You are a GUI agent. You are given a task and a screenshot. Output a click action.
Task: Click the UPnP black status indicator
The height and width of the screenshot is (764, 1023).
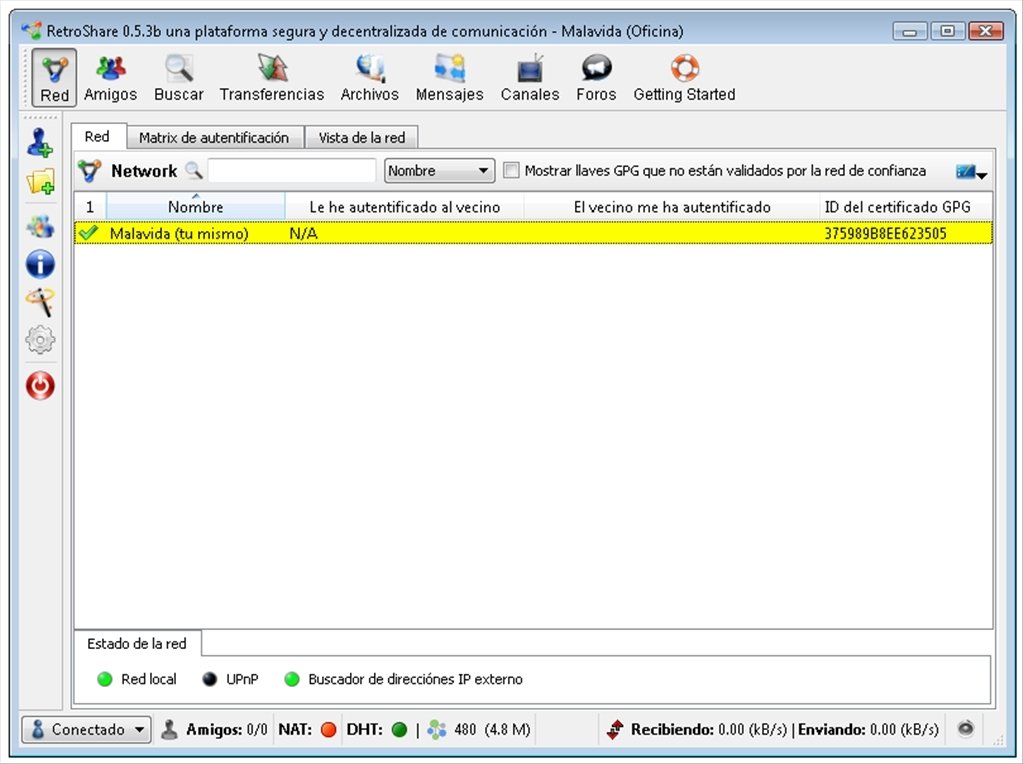[x=209, y=679]
